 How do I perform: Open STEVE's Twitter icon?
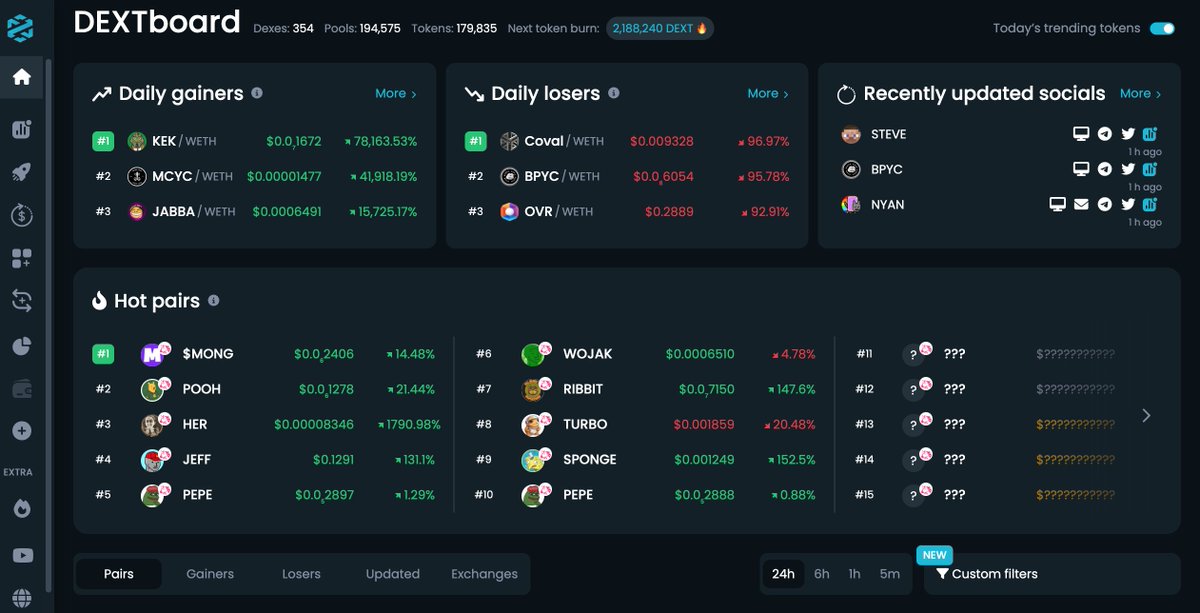pos(1128,134)
